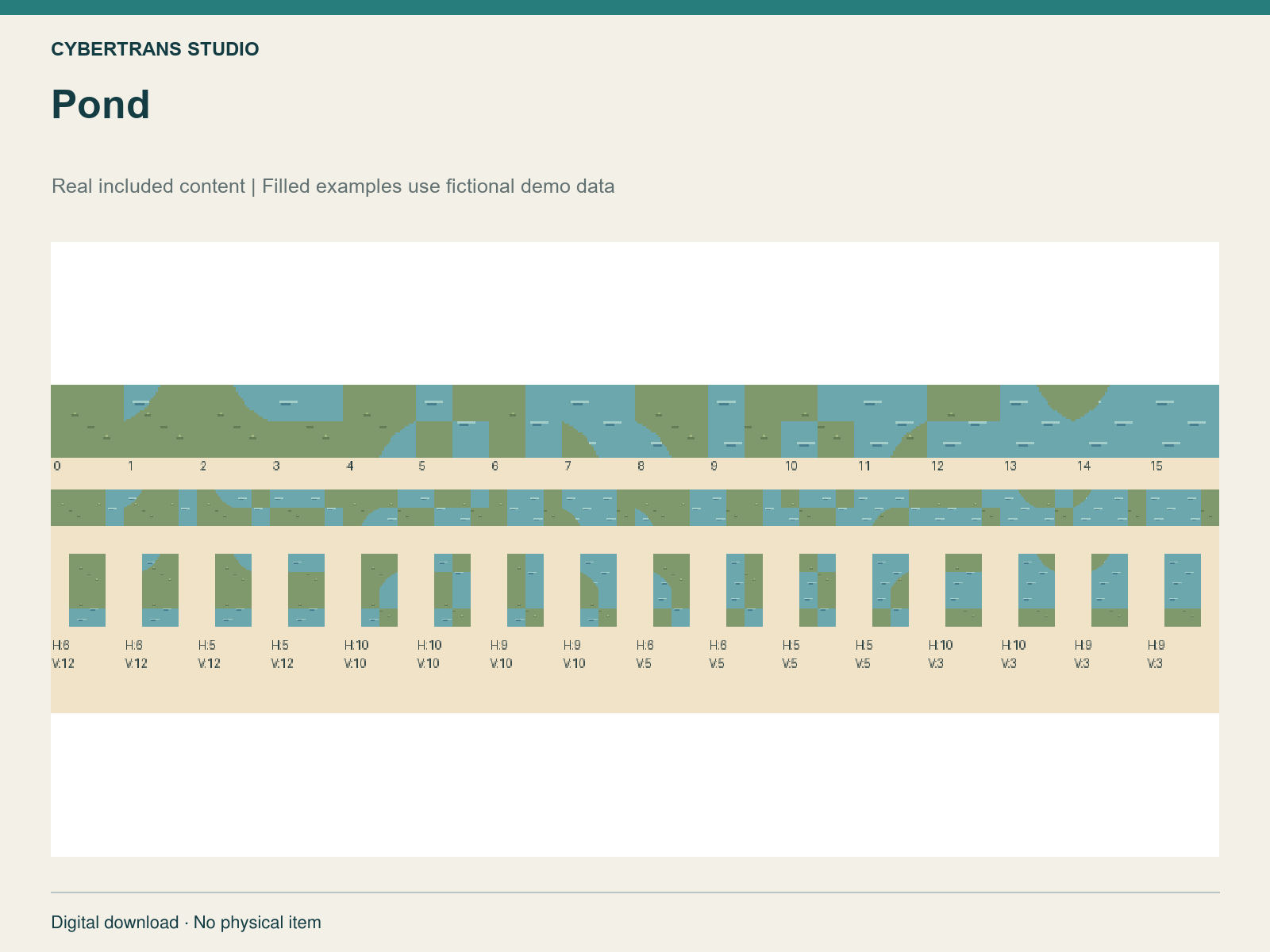Select the pond tile numbered 12
The image size is (1270, 952).
tap(964, 421)
